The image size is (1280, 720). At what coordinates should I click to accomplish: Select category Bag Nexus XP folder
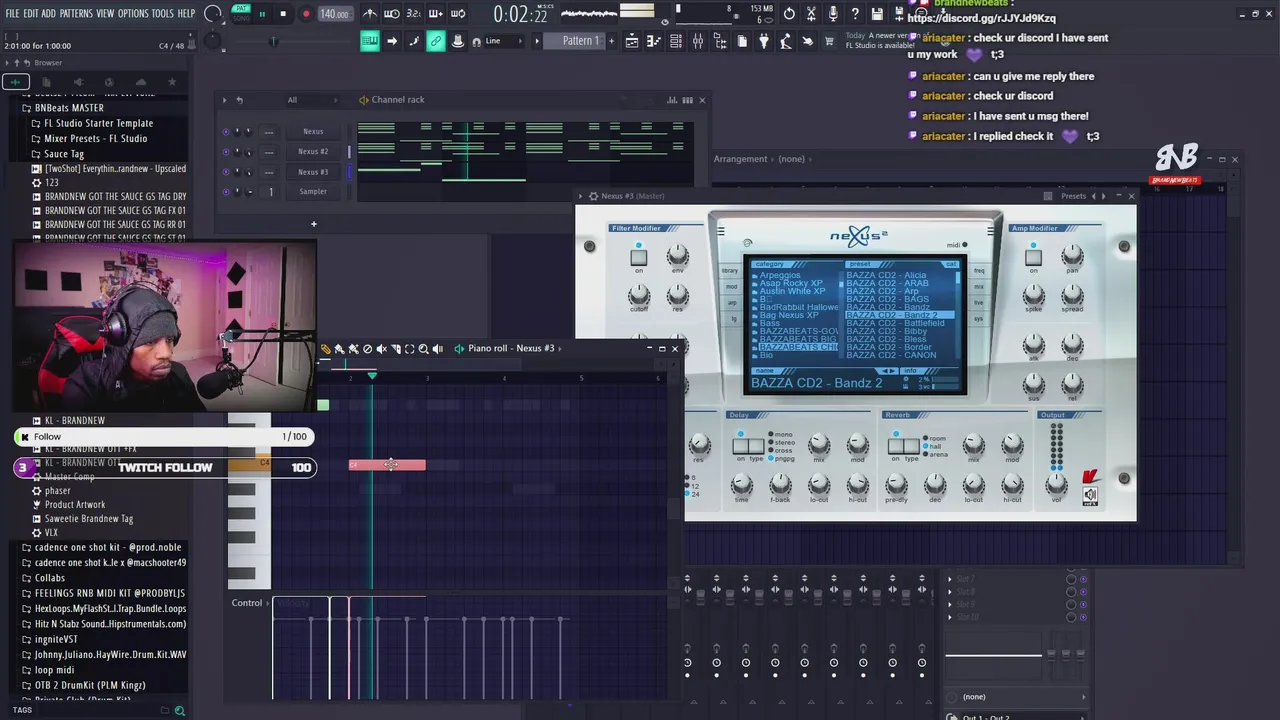pyautogui.click(x=789, y=315)
